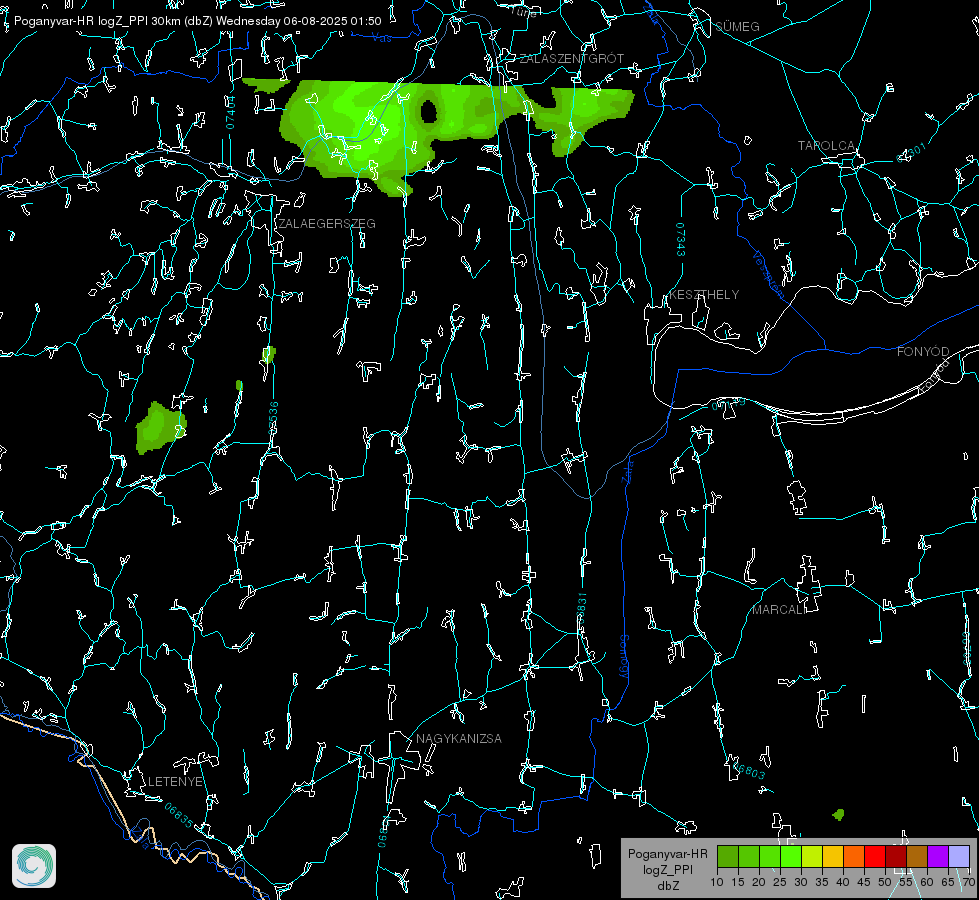The height and width of the screenshot is (900, 979).
Task: Select the 35-40 dBZ amber swatch
Action: pyautogui.click(x=833, y=856)
